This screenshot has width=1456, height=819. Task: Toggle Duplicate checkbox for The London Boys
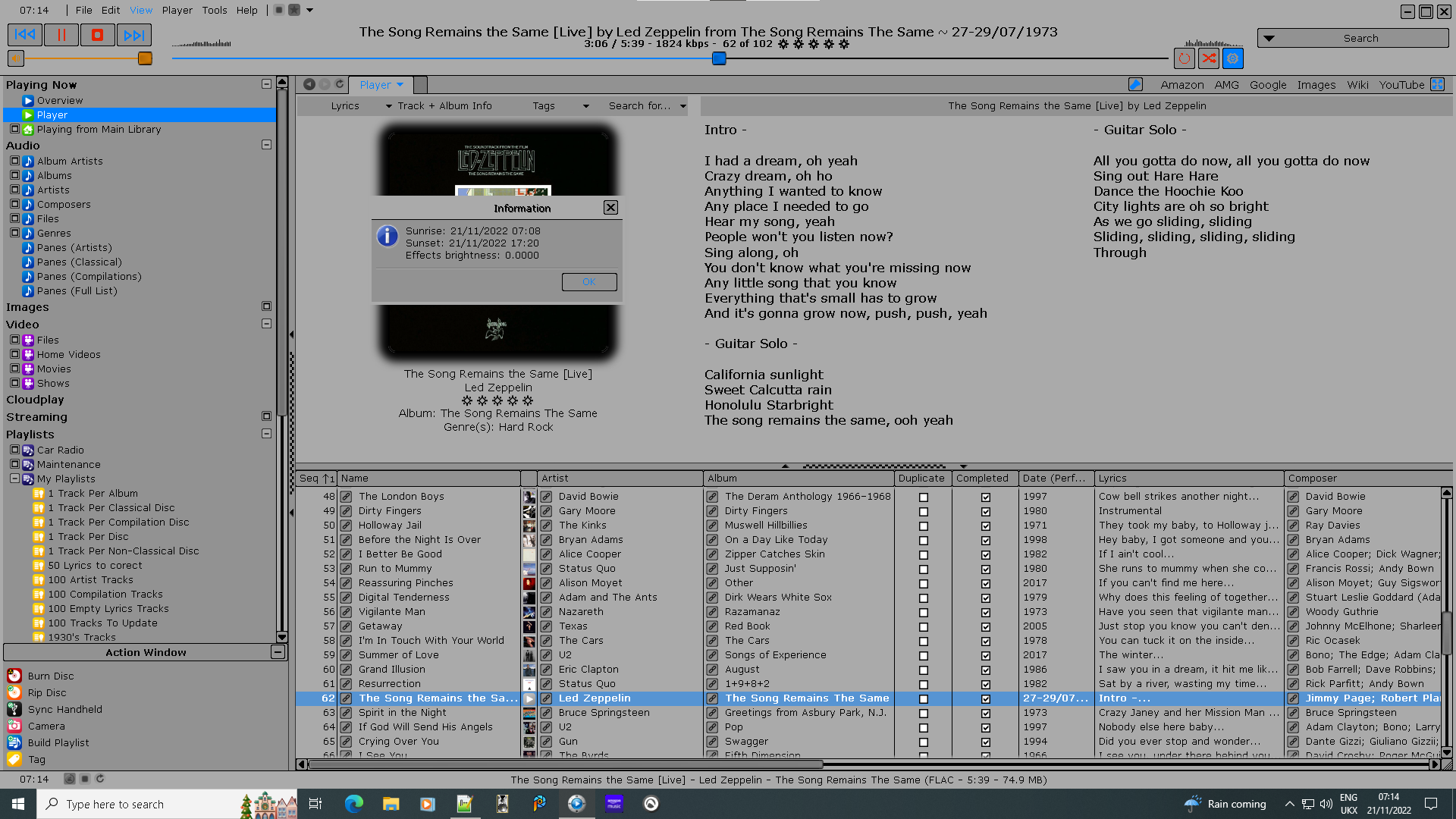[923, 497]
